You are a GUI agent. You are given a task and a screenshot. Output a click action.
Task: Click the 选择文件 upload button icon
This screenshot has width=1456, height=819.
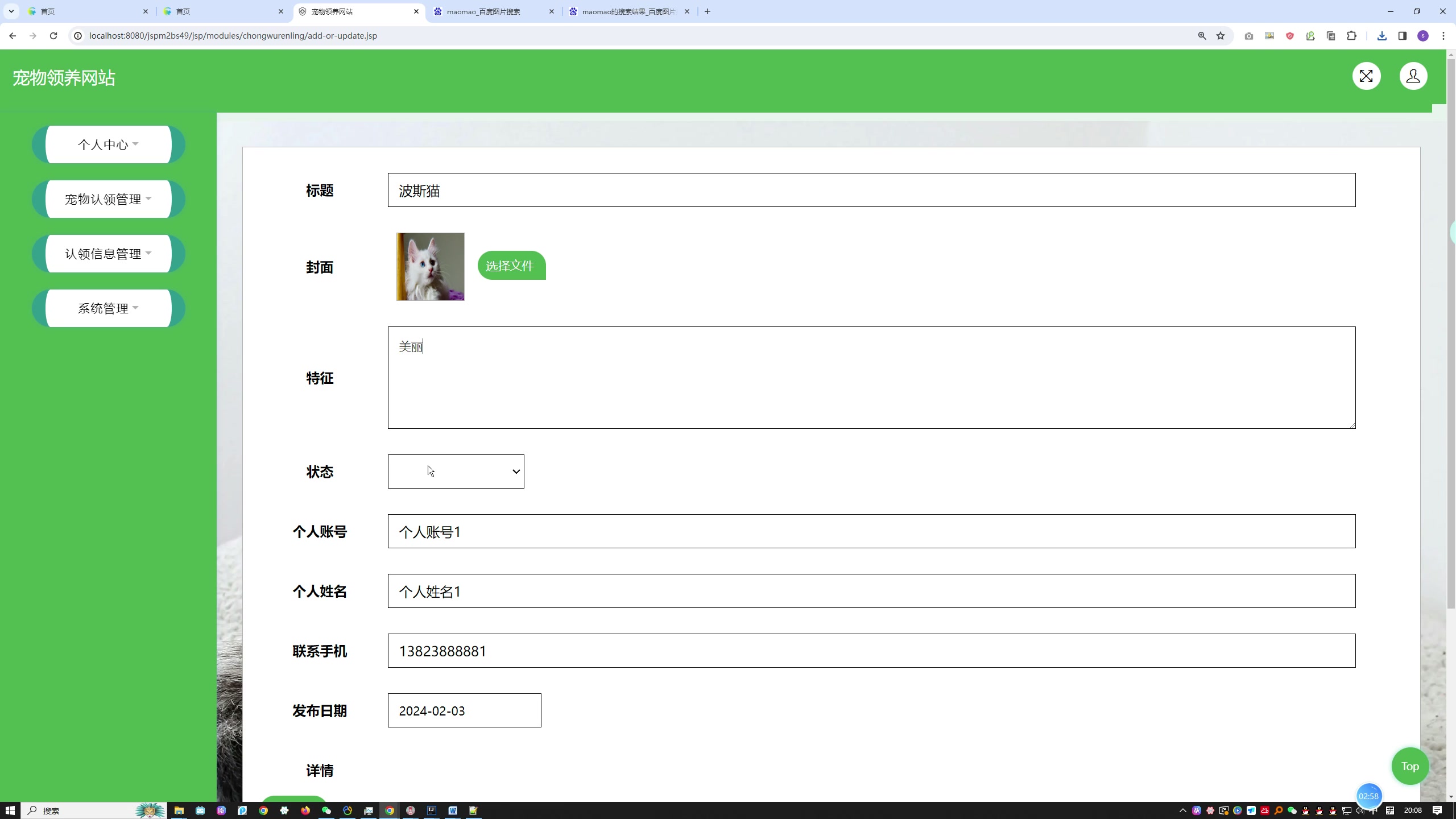coord(510,266)
